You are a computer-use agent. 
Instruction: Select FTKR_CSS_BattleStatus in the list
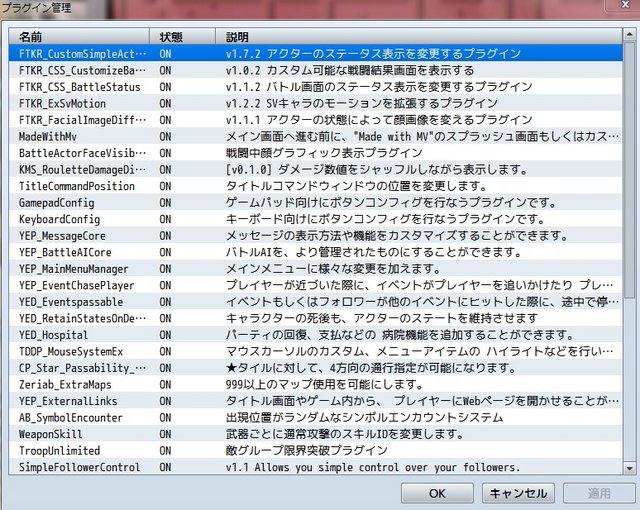316,87
